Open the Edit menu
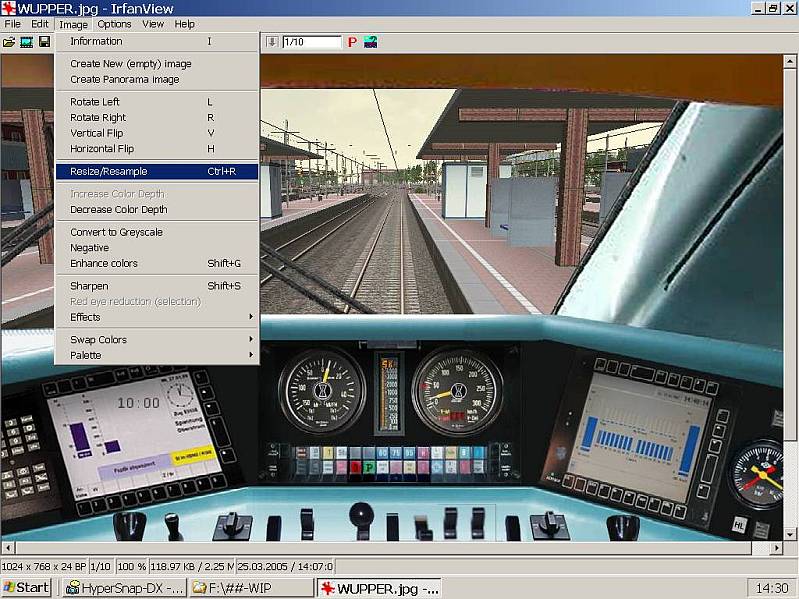 tap(40, 24)
